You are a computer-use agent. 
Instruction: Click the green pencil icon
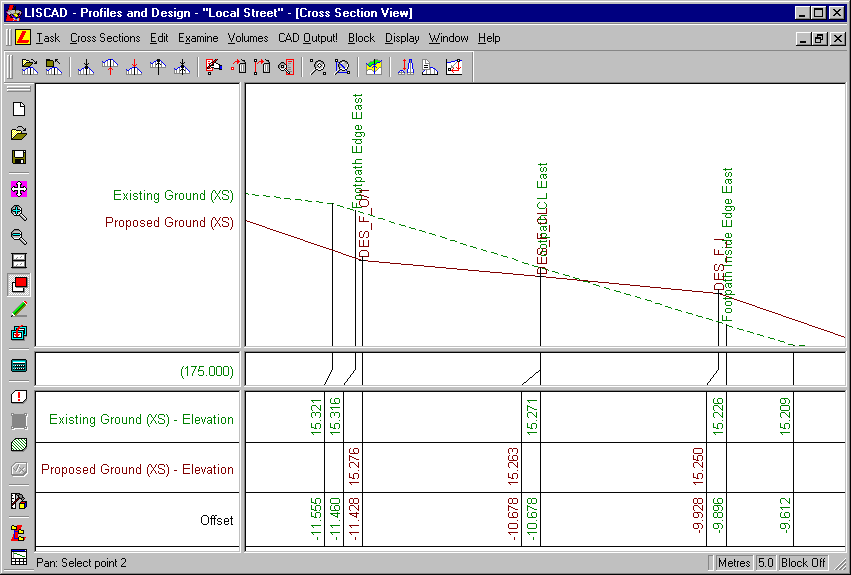19,309
